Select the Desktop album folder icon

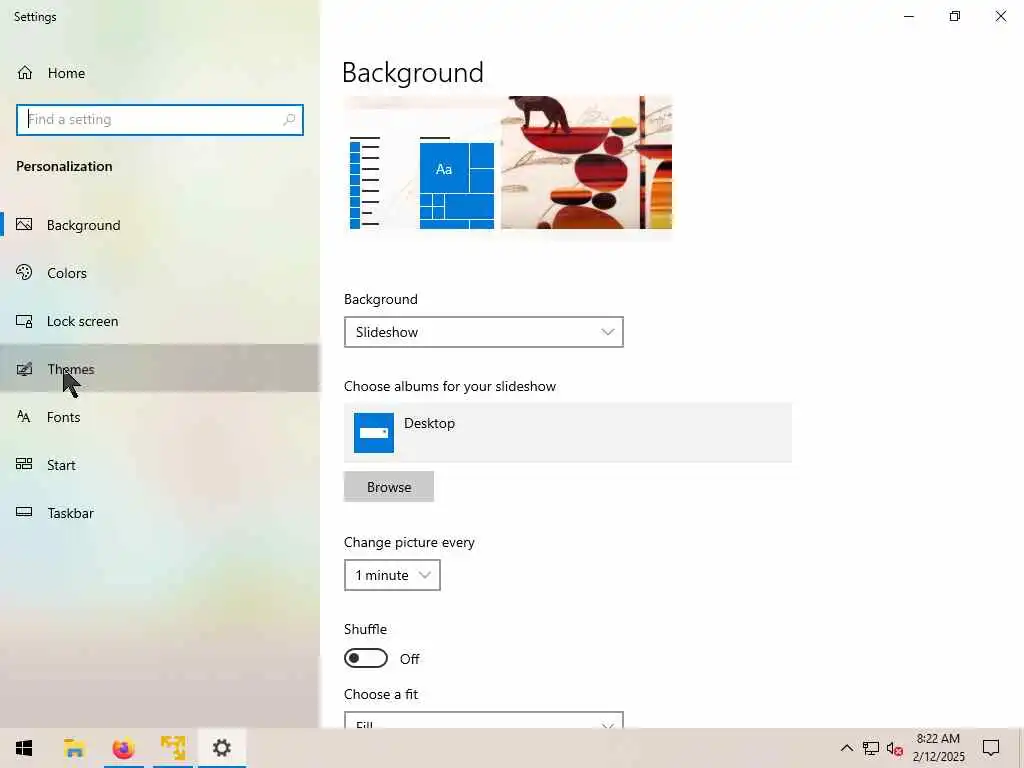(x=374, y=432)
